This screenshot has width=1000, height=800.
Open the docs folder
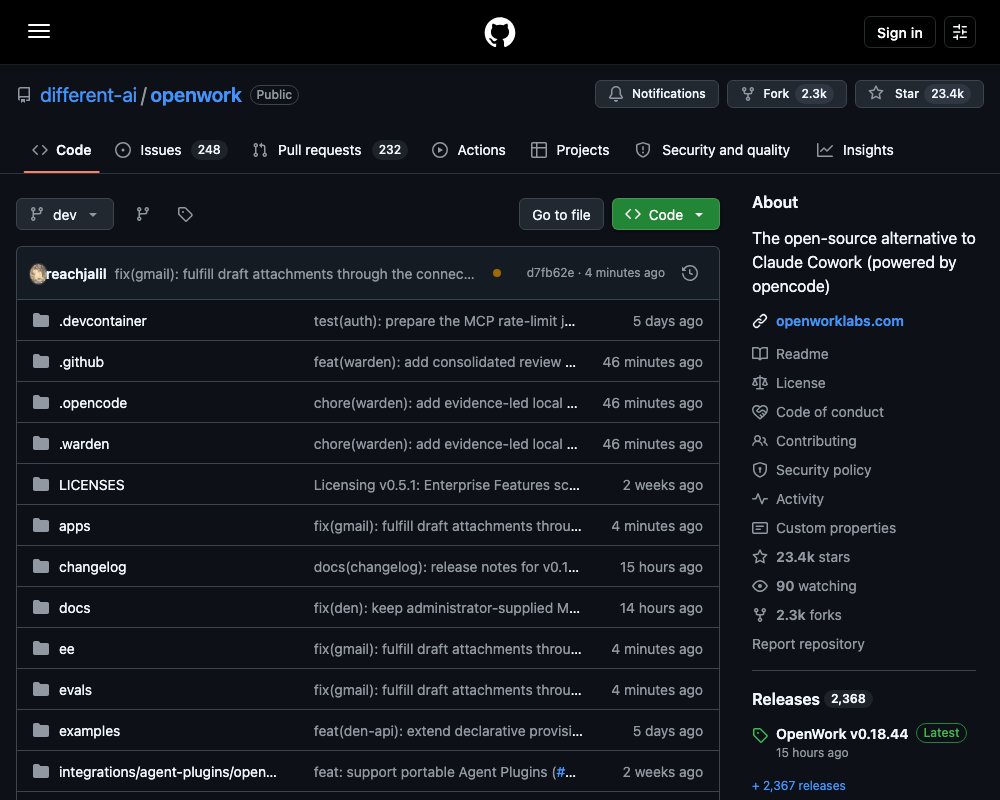[75, 608]
